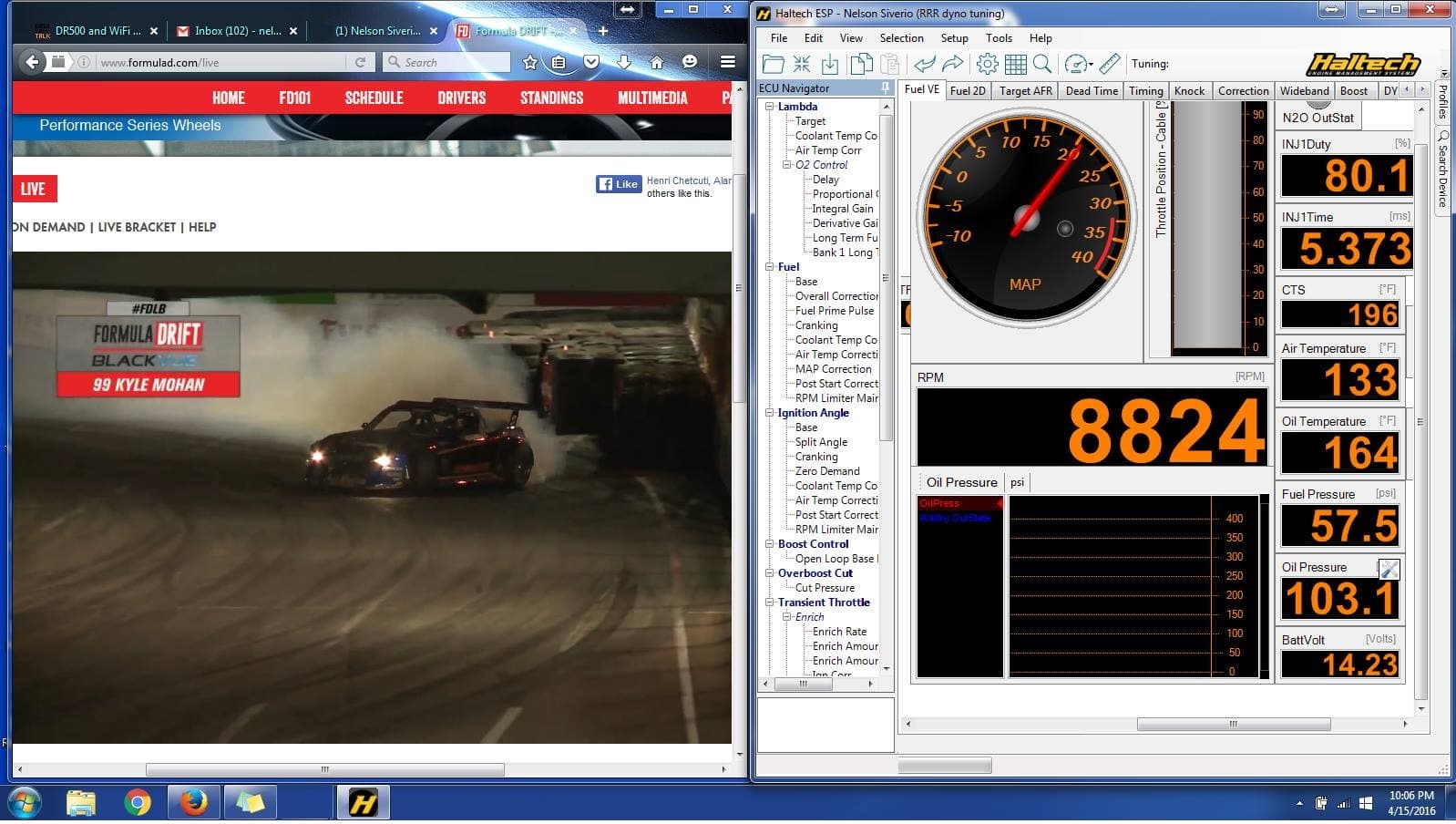
Task: Click the Open file folder icon in Haltech toolbar
Action: (x=773, y=64)
